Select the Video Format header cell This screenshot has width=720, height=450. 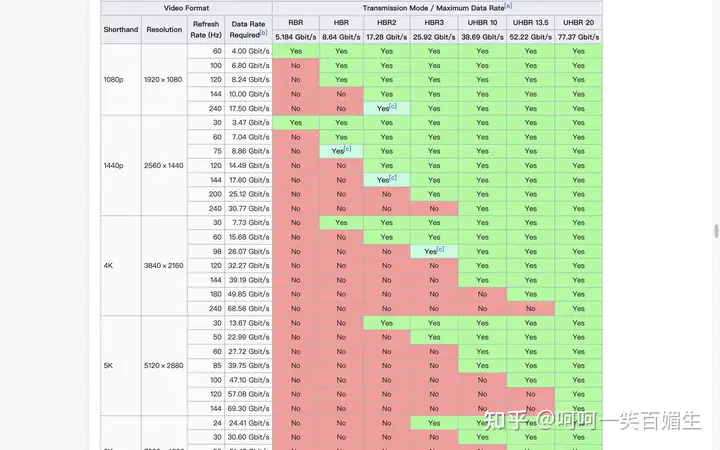pyautogui.click(x=186, y=7)
